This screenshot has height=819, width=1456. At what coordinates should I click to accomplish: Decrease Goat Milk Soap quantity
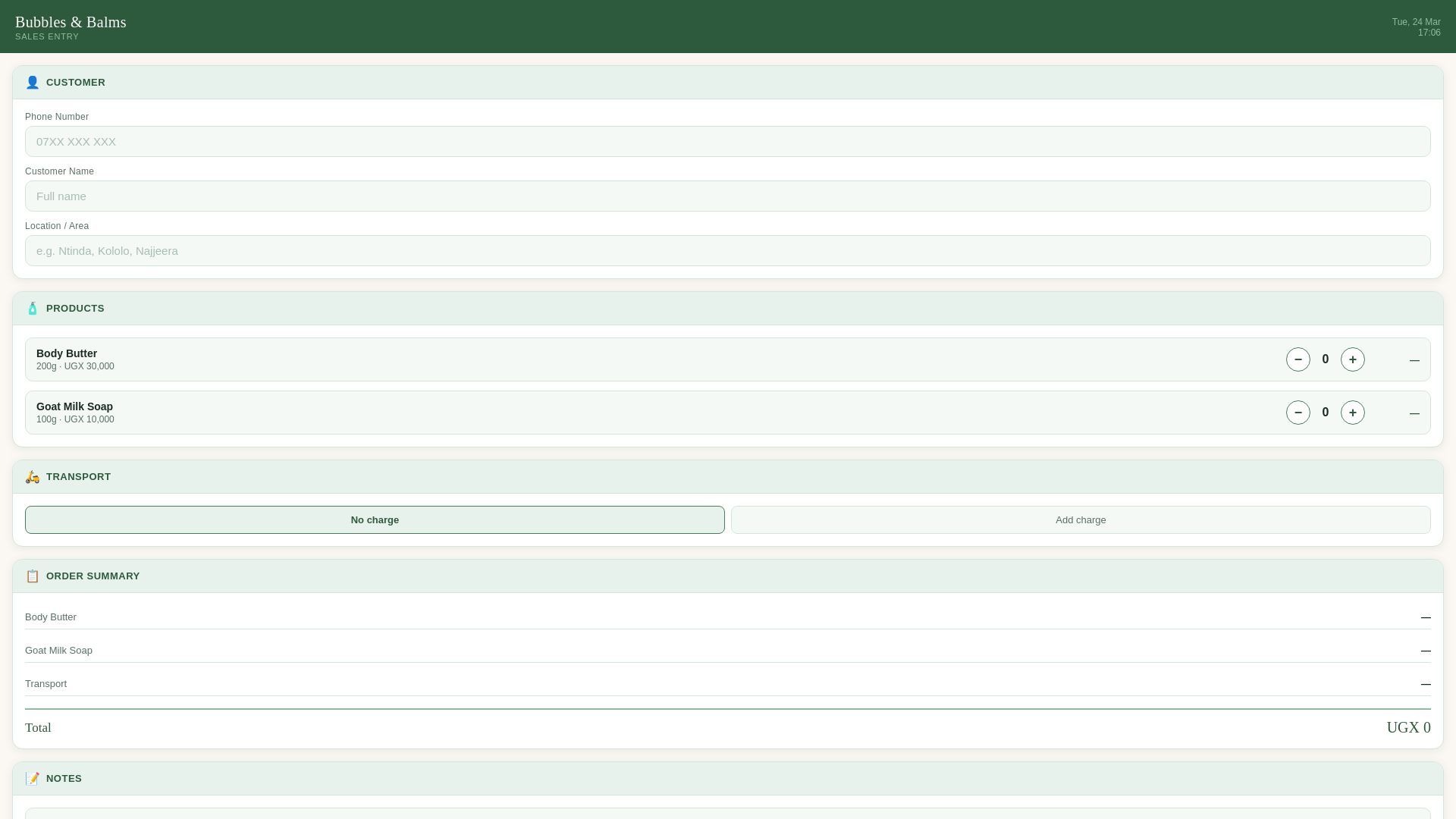[1298, 413]
